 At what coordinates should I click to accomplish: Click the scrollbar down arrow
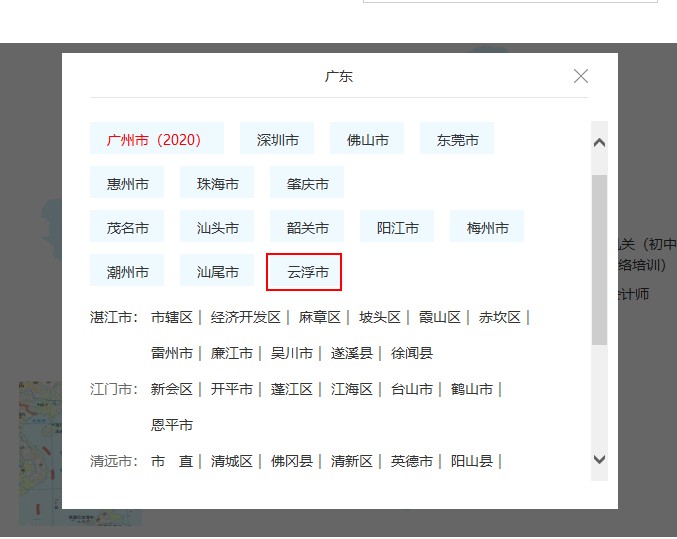pyautogui.click(x=599, y=459)
